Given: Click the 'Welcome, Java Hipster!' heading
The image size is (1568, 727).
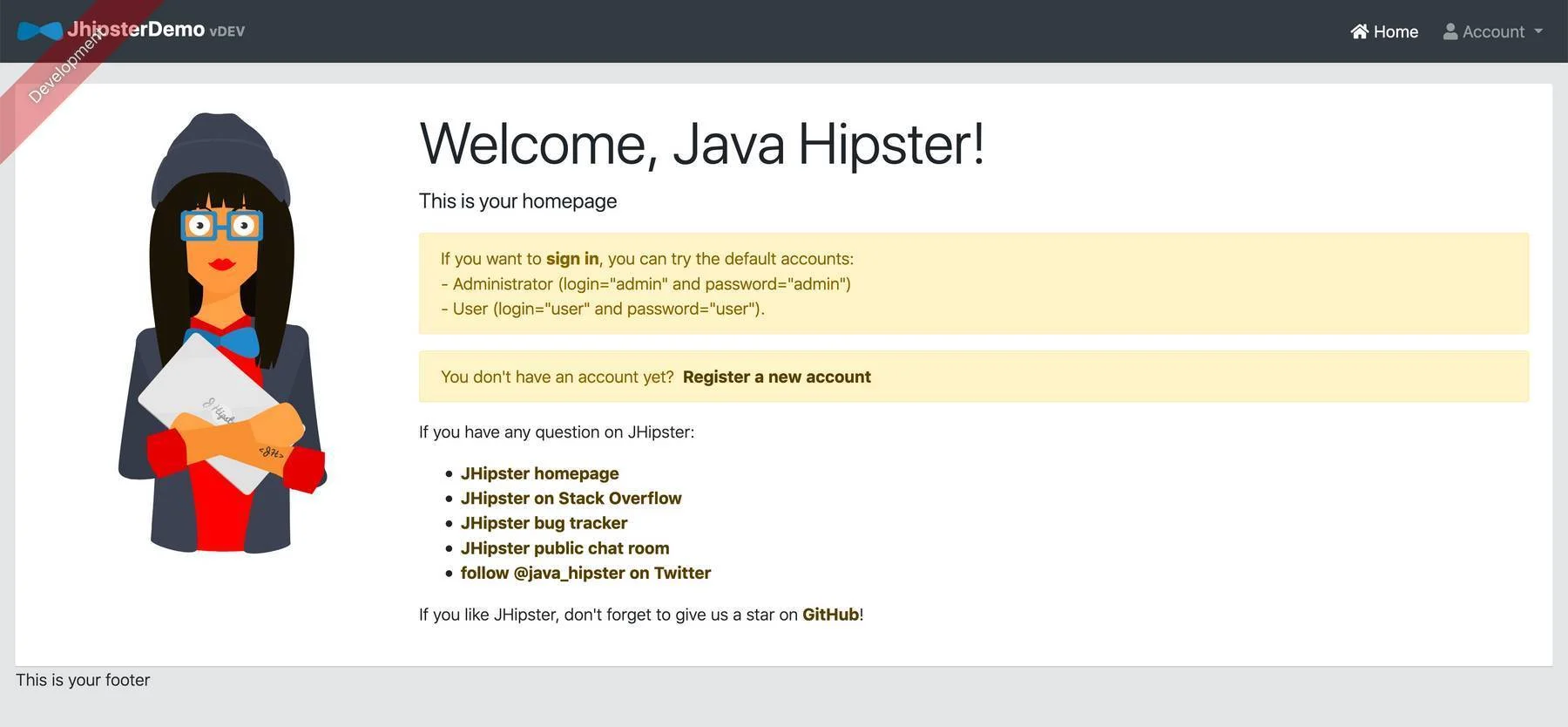Looking at the screenshot, I should 701,144.
